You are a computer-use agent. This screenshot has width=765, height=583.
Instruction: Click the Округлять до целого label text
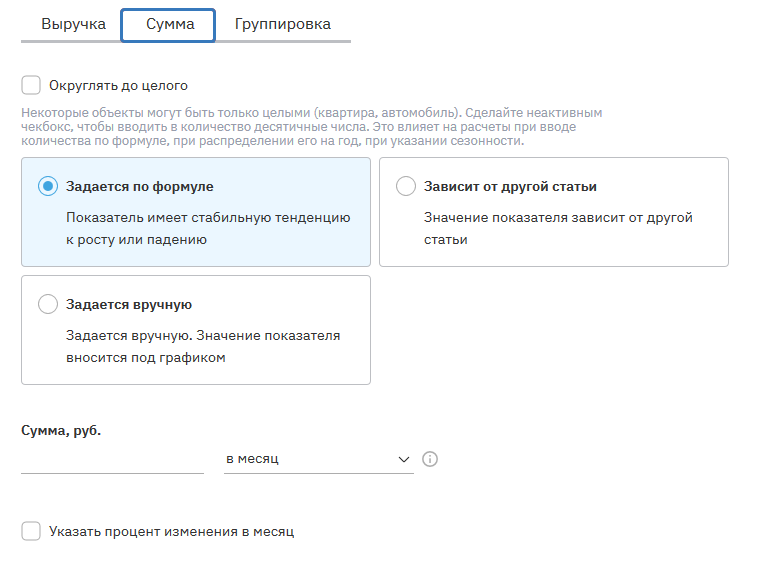(x=118, y=86)
